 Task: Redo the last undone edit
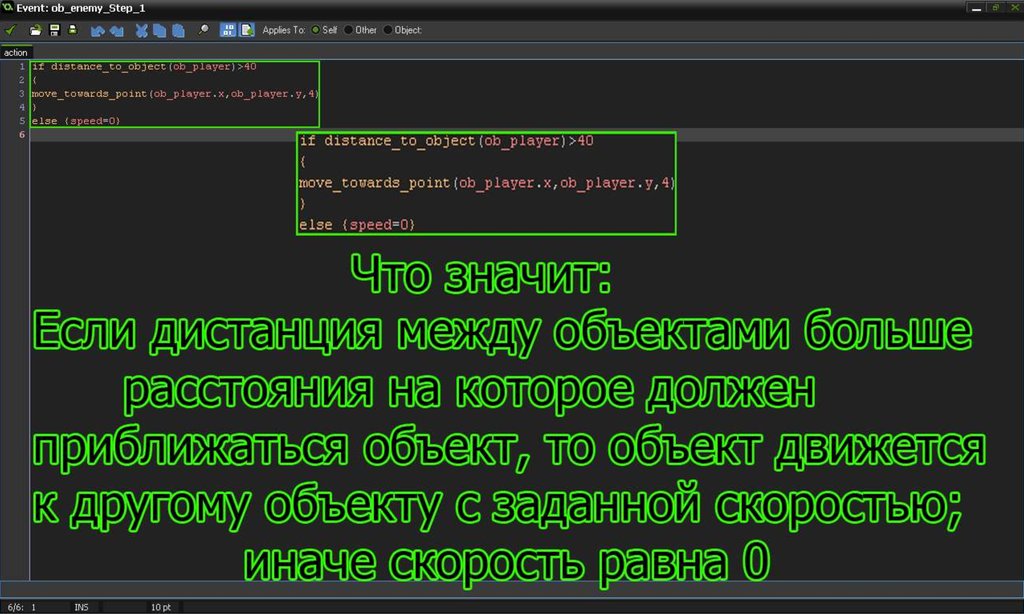(116, 30)
